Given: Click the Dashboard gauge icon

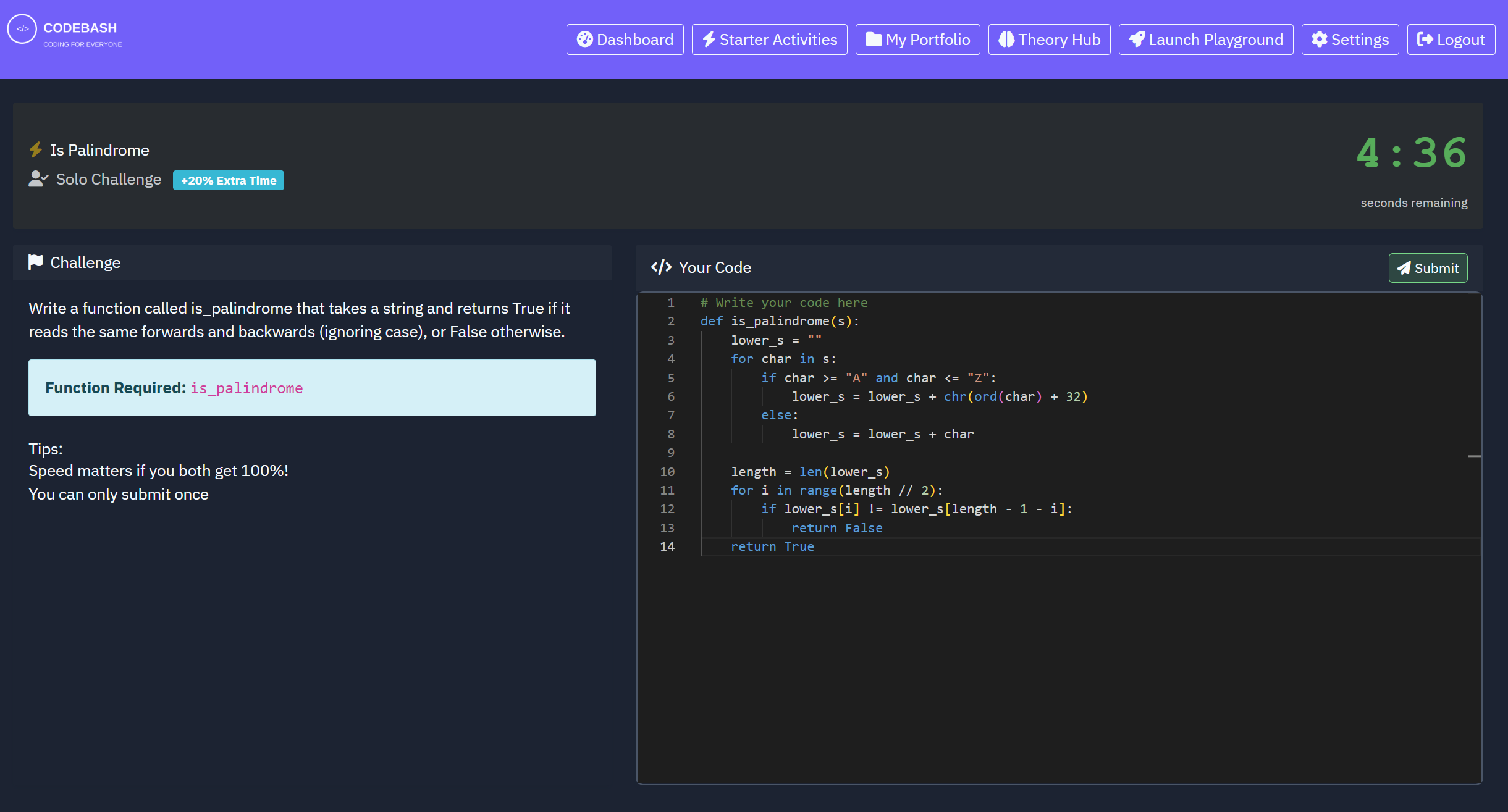Looking at the screenshot, I should (x=584, y=40).
